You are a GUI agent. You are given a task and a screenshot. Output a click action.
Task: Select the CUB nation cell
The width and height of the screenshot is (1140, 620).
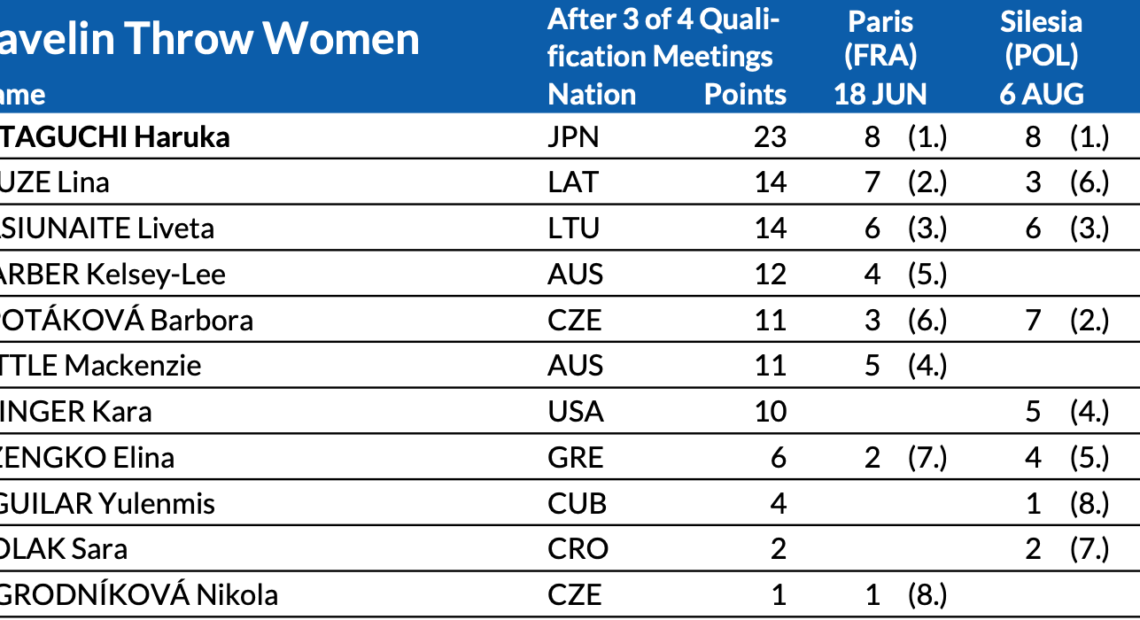(577, 503)
